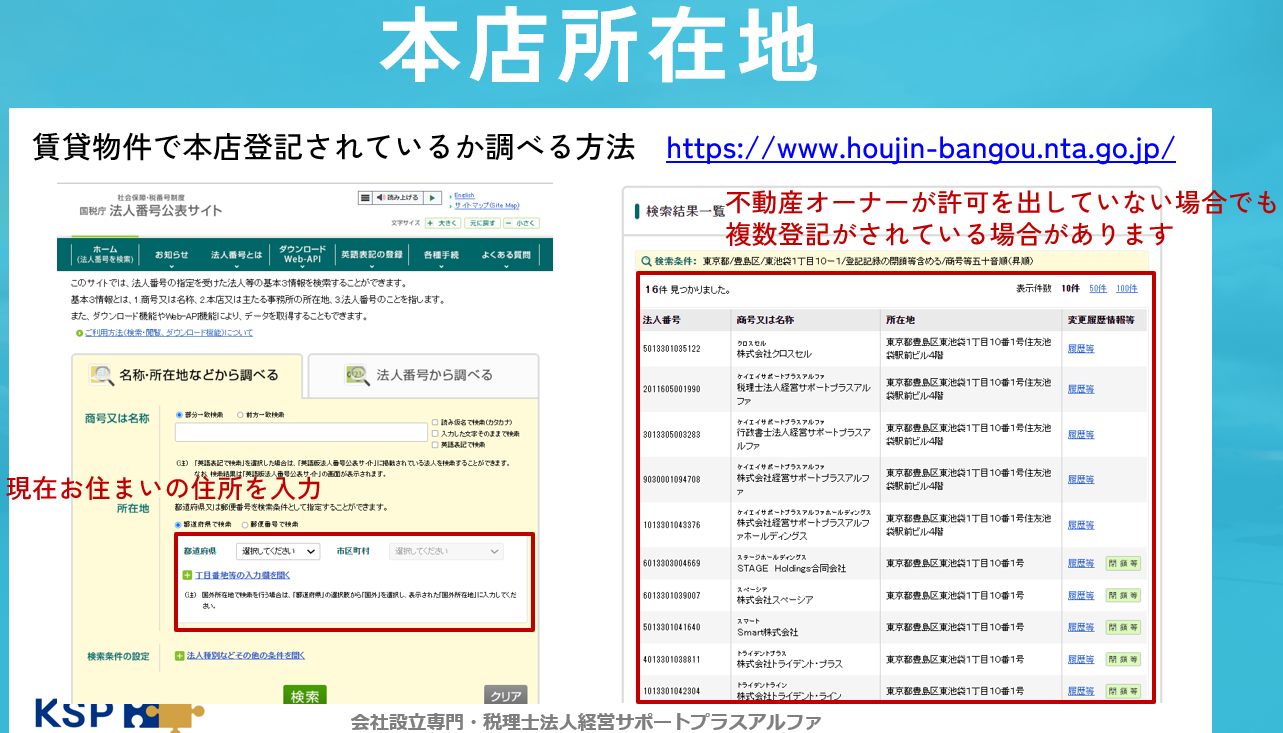Viewport: 1283px width, 733px height.
Task: Click the 商号又は名称 text input field
Action: click(301, 432)
